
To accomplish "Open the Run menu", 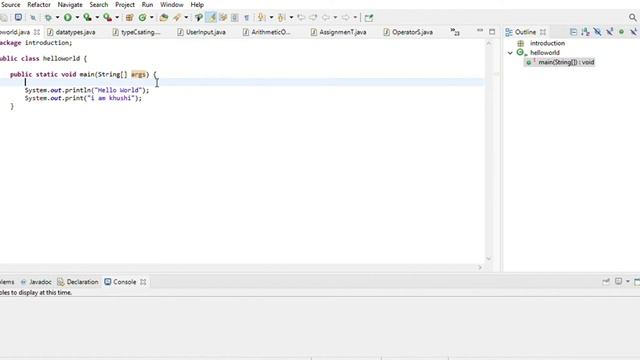I will coord(147,4).
